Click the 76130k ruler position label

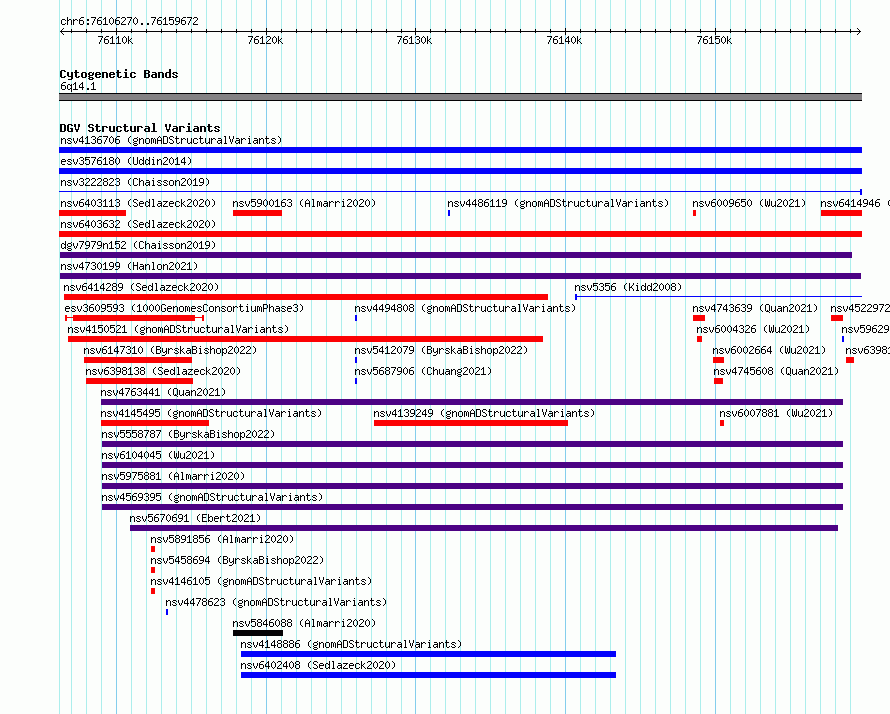(414, 40)
